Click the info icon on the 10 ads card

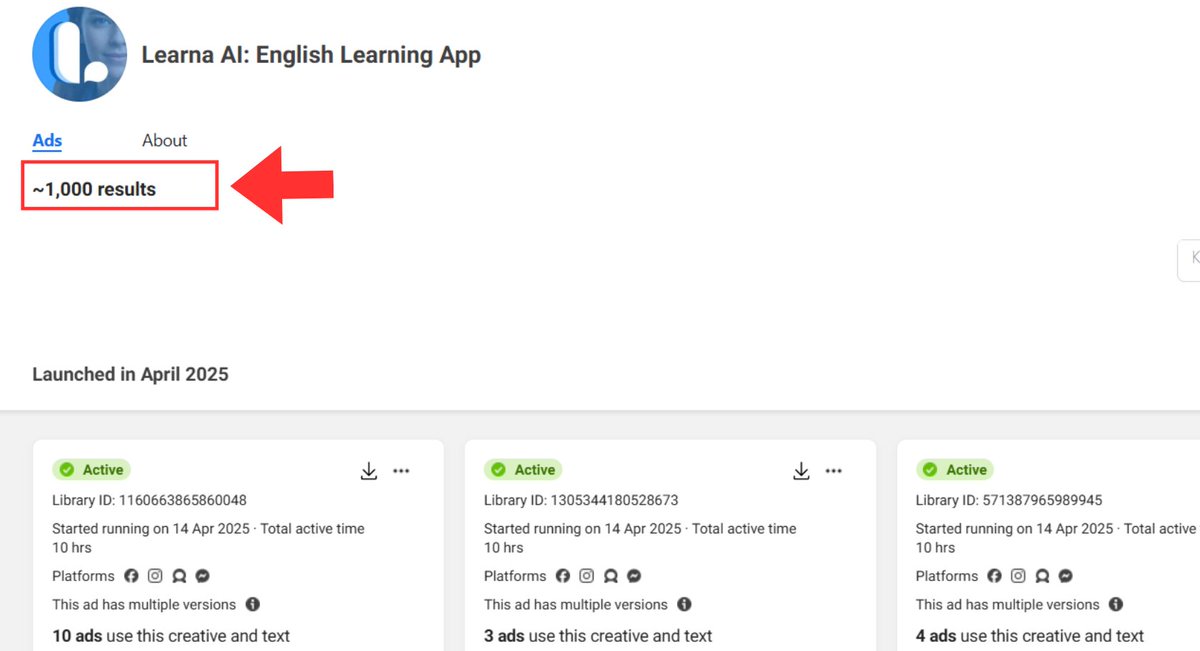pyautogui.click(x=252, y=604)
